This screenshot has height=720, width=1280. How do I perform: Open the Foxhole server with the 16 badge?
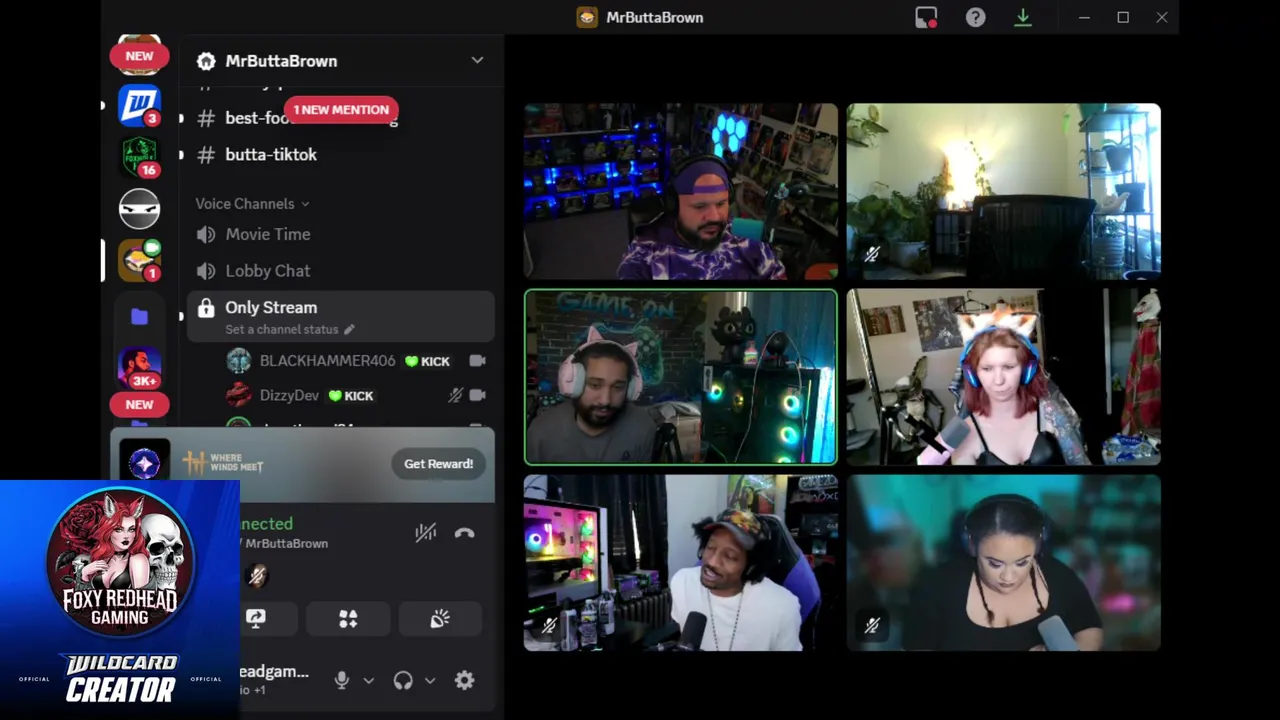(x=139, y=157)
